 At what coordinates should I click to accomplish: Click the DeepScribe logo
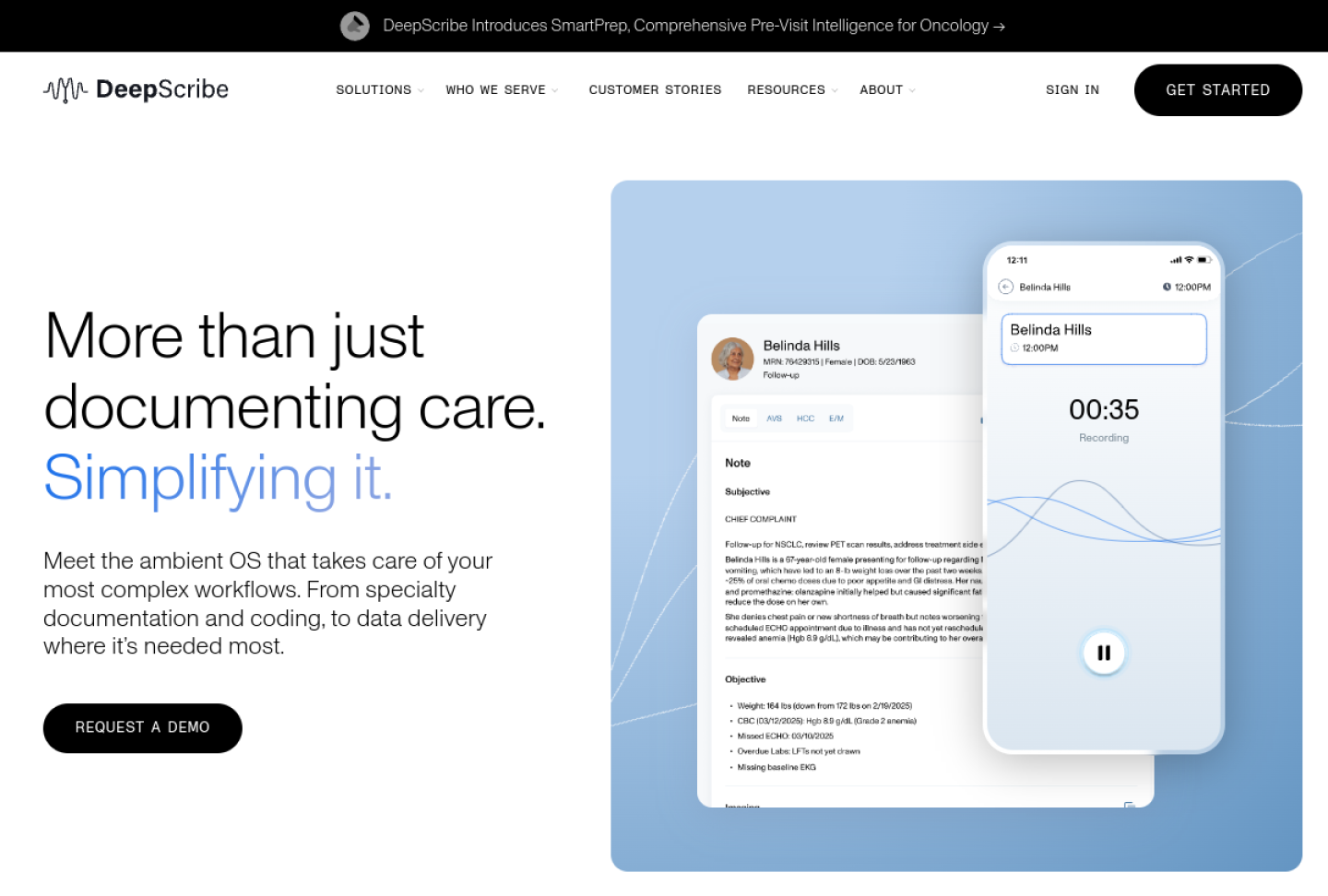[136, 89]
